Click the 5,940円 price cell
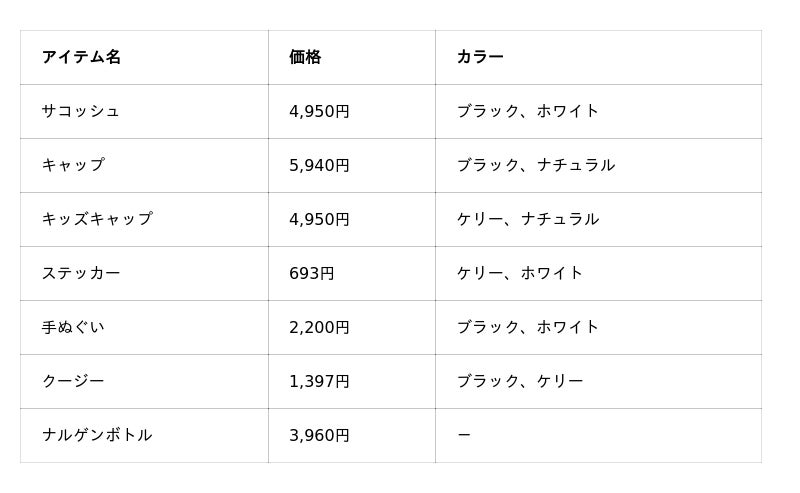 319,165
